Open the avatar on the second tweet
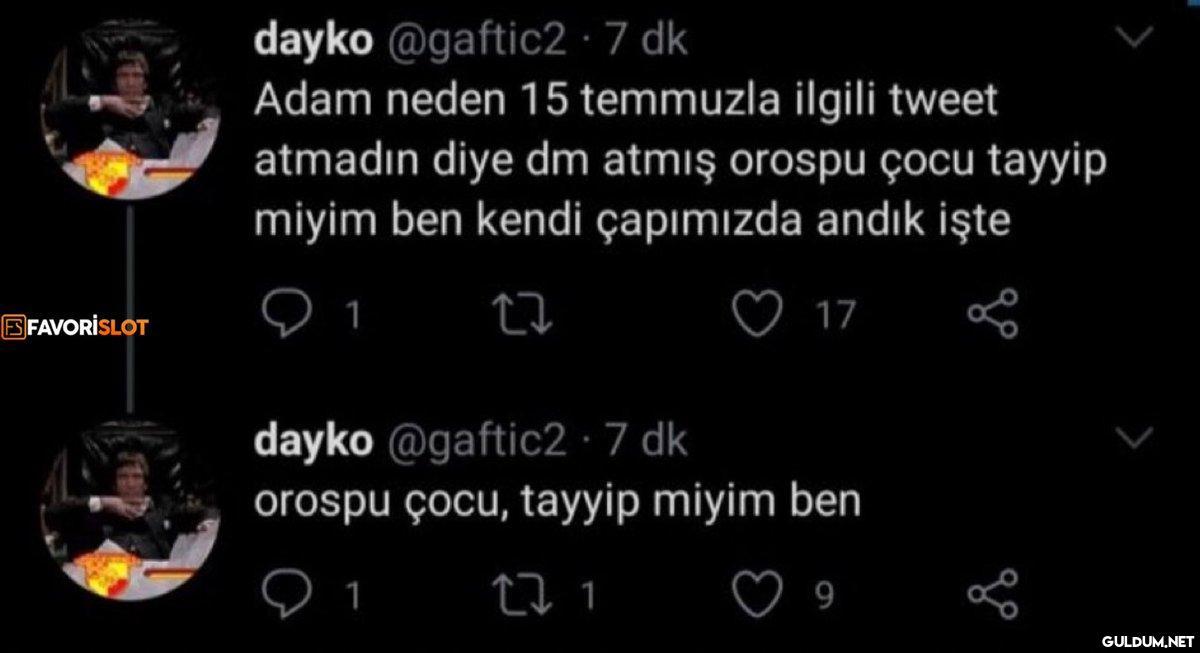This screenshot has height=653, width=1200. click(128, 511)
